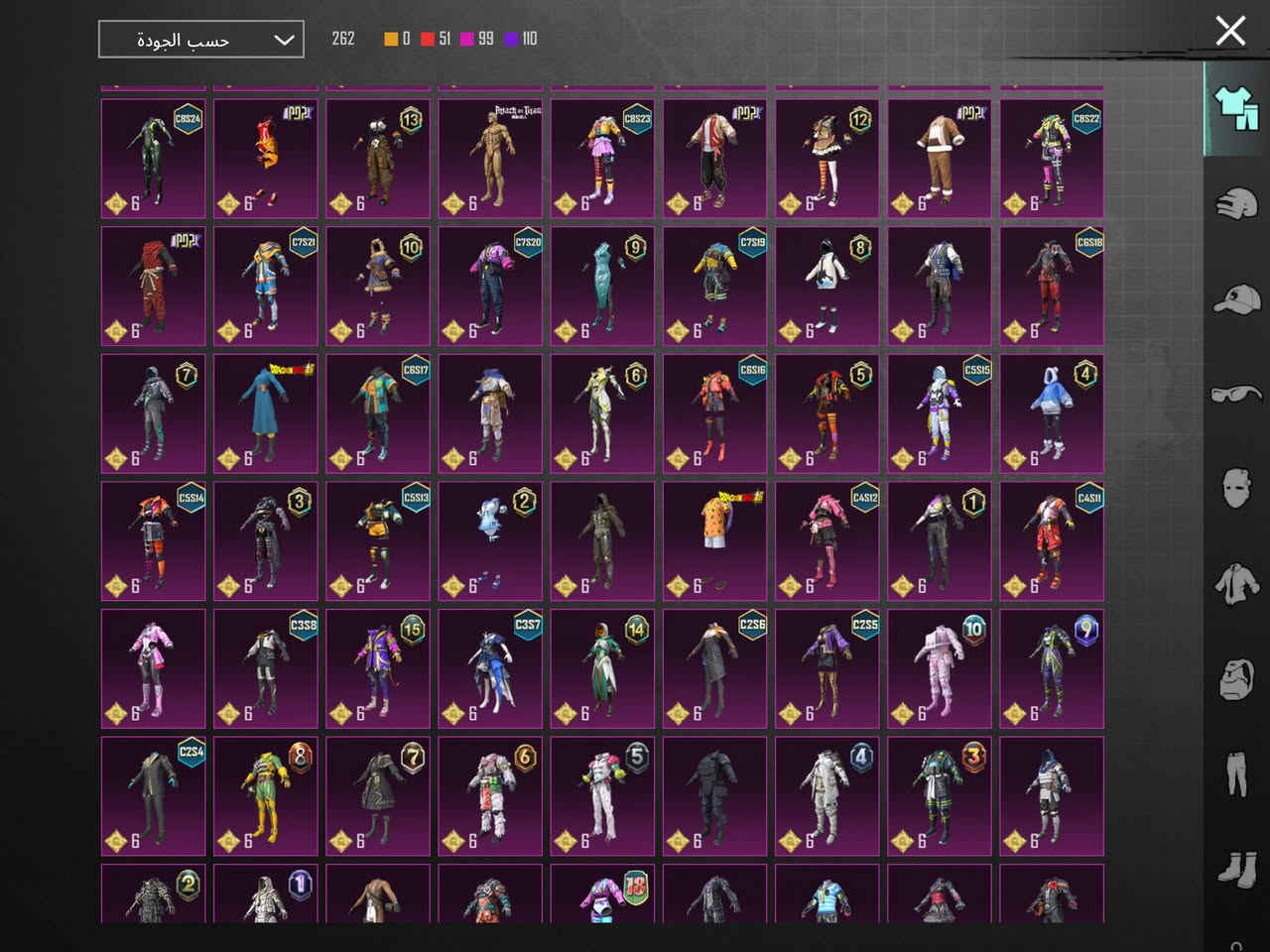Open the face mask category

(1235, 488)
